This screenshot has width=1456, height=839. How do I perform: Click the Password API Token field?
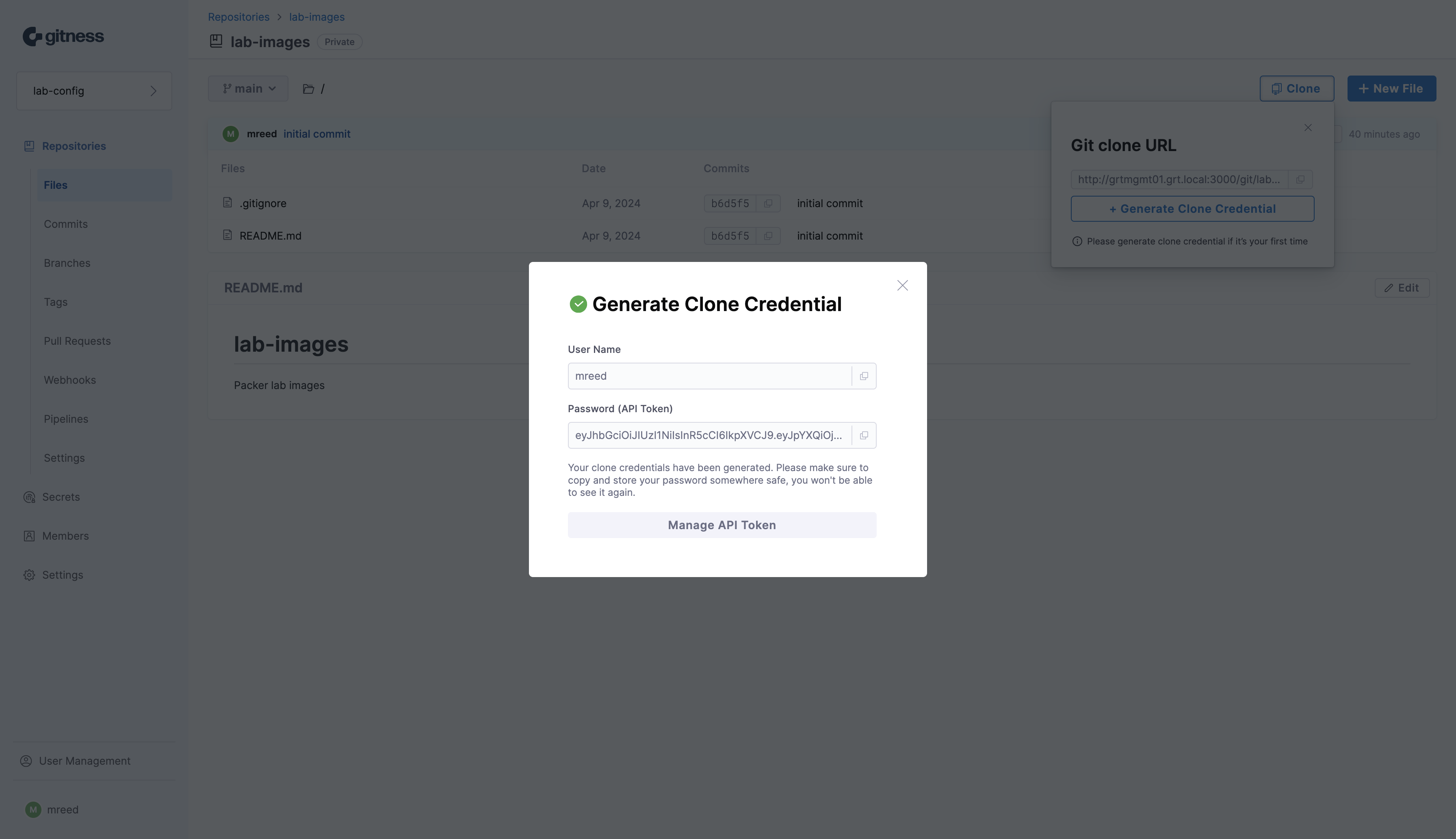[x=709, y=436]
